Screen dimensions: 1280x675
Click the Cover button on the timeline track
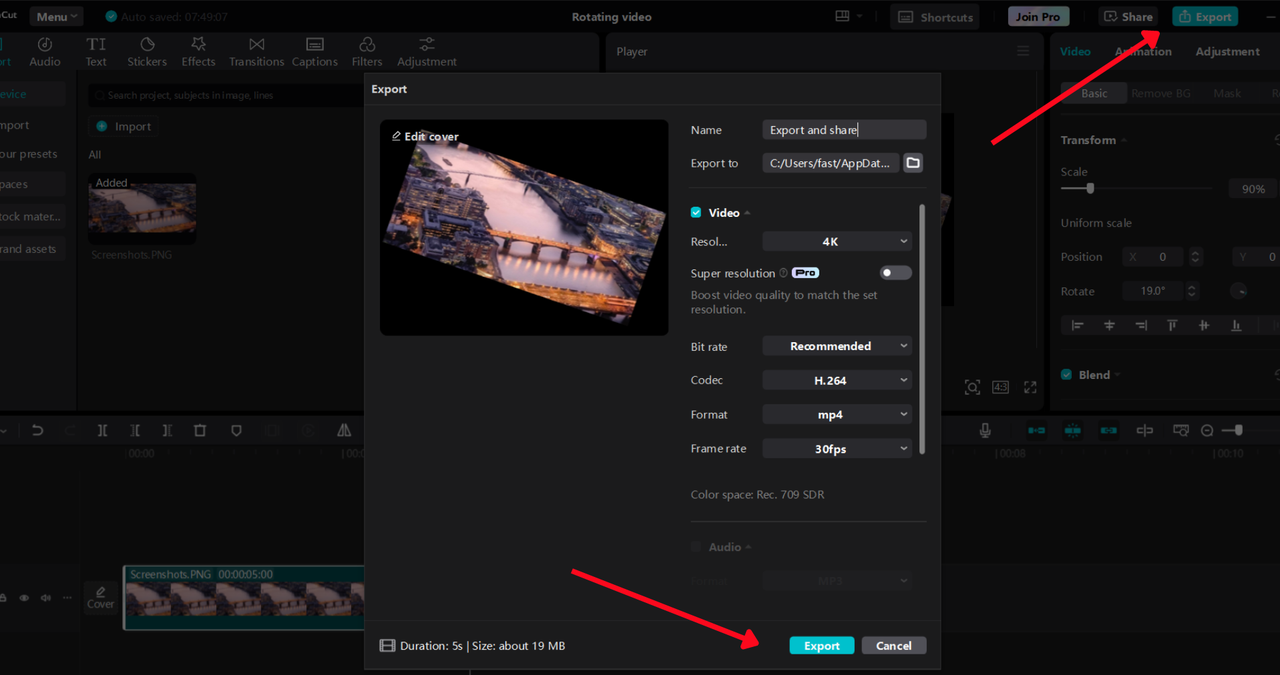coord(100,597)
